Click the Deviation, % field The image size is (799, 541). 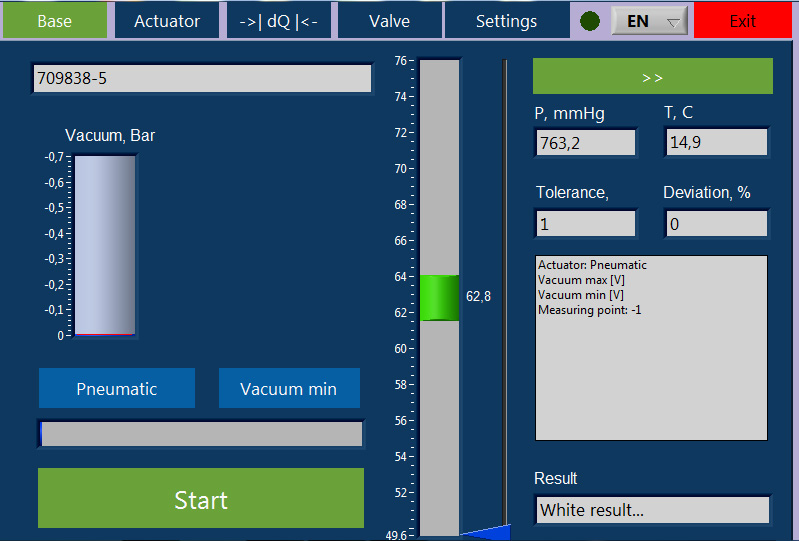tap(716, 224)
